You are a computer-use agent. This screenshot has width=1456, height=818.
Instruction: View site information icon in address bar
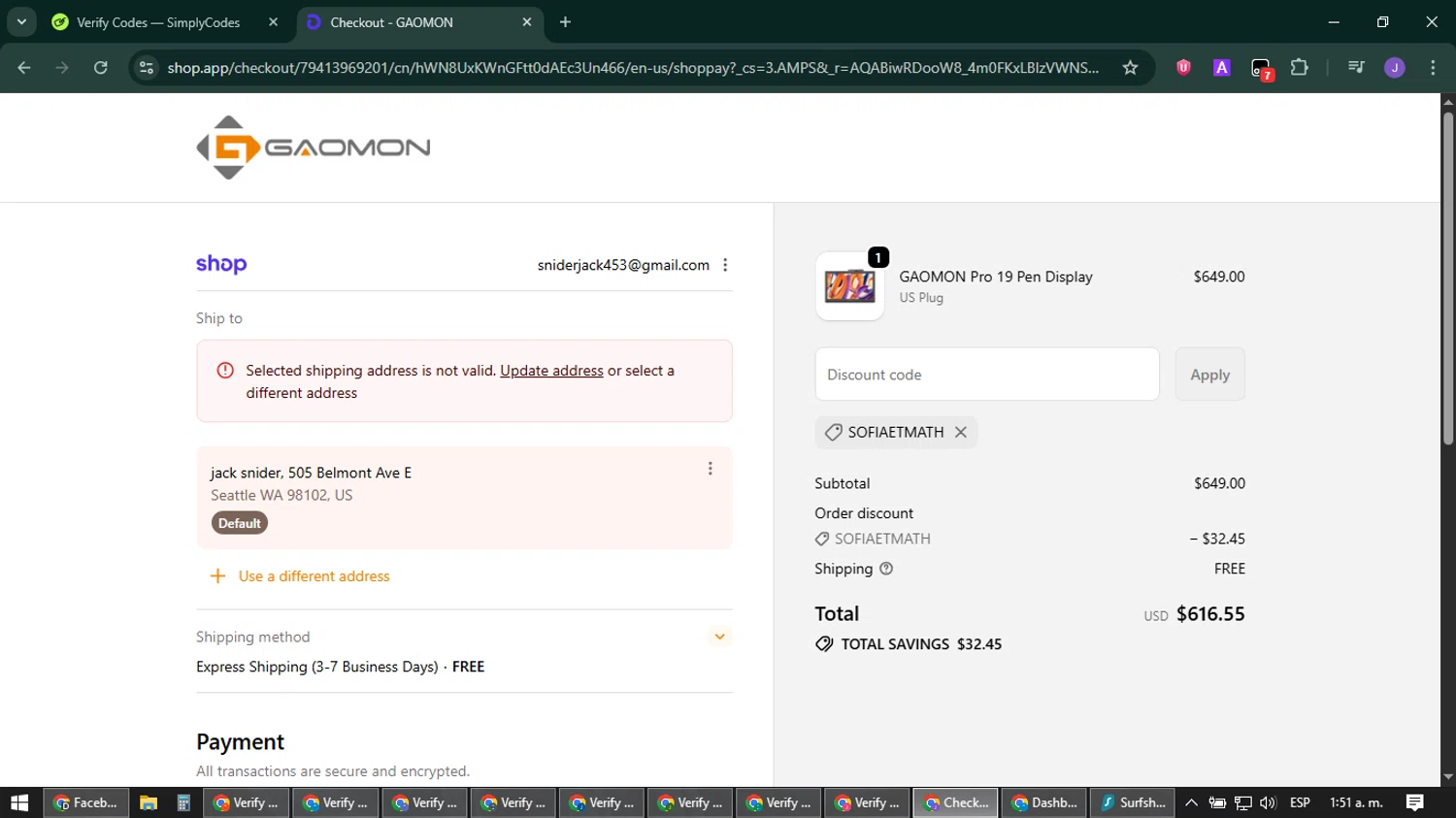[x=147, y=67]
